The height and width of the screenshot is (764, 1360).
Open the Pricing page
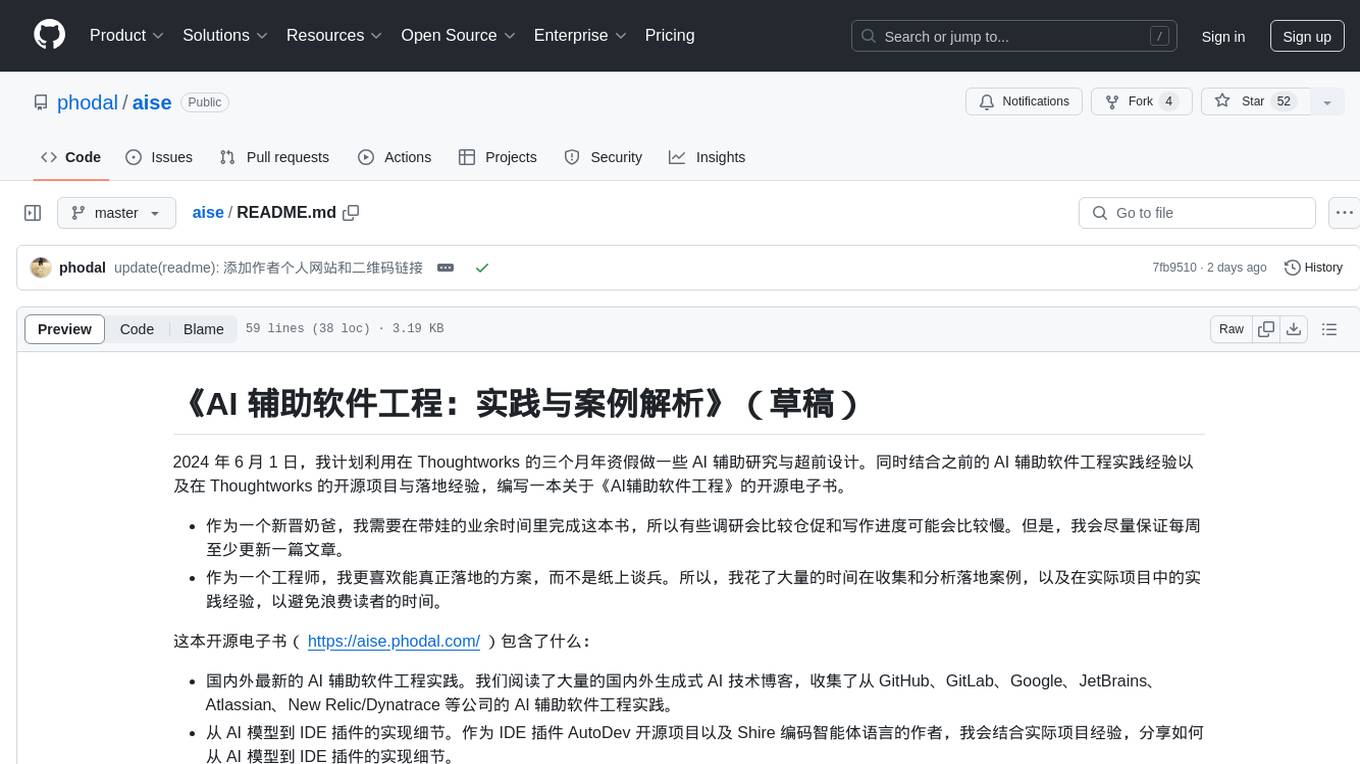[x=670, y=35]
